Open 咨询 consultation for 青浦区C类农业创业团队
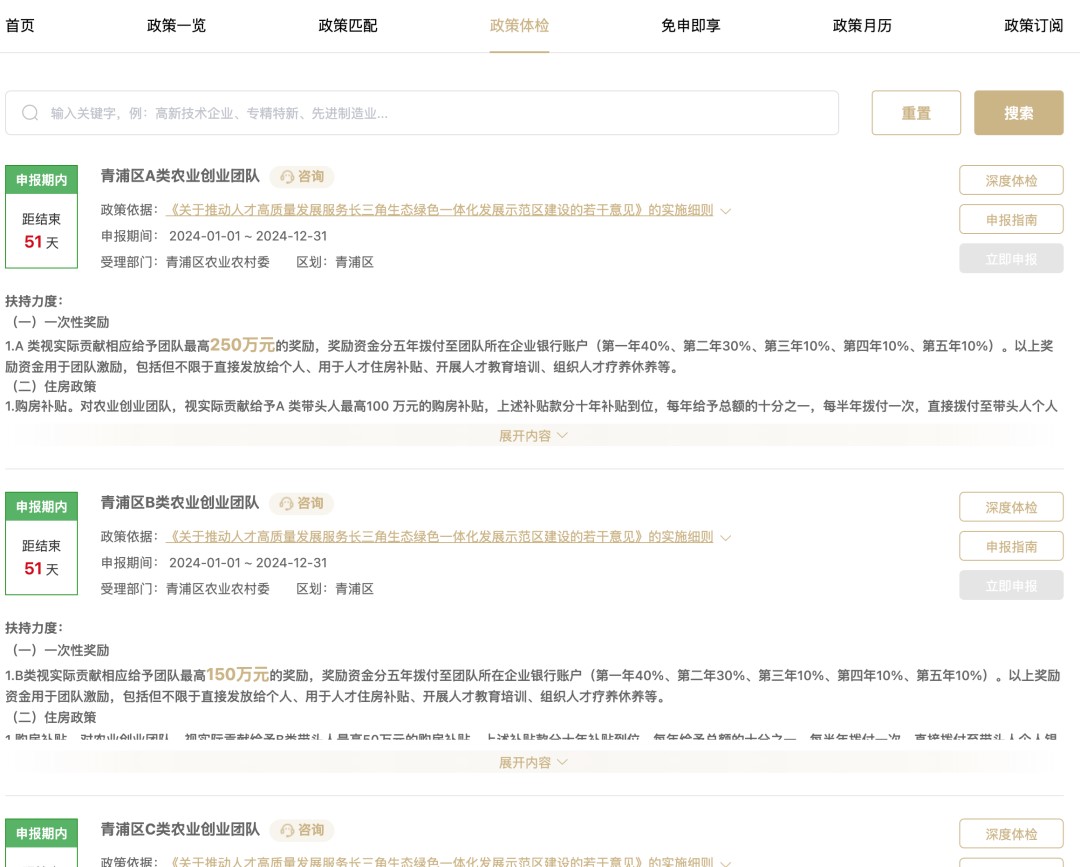This screenshot has width=1080, height=867. [302, 831]
